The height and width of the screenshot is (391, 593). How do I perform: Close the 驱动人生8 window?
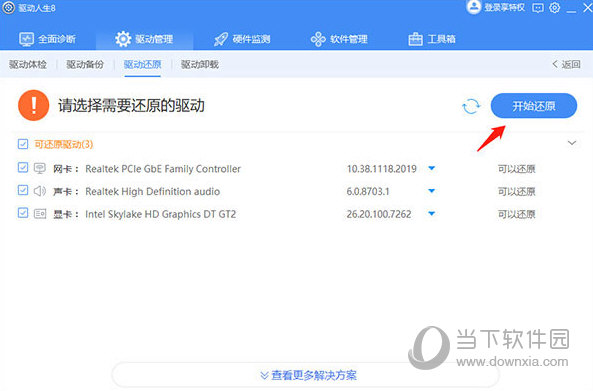coord(588,8)
